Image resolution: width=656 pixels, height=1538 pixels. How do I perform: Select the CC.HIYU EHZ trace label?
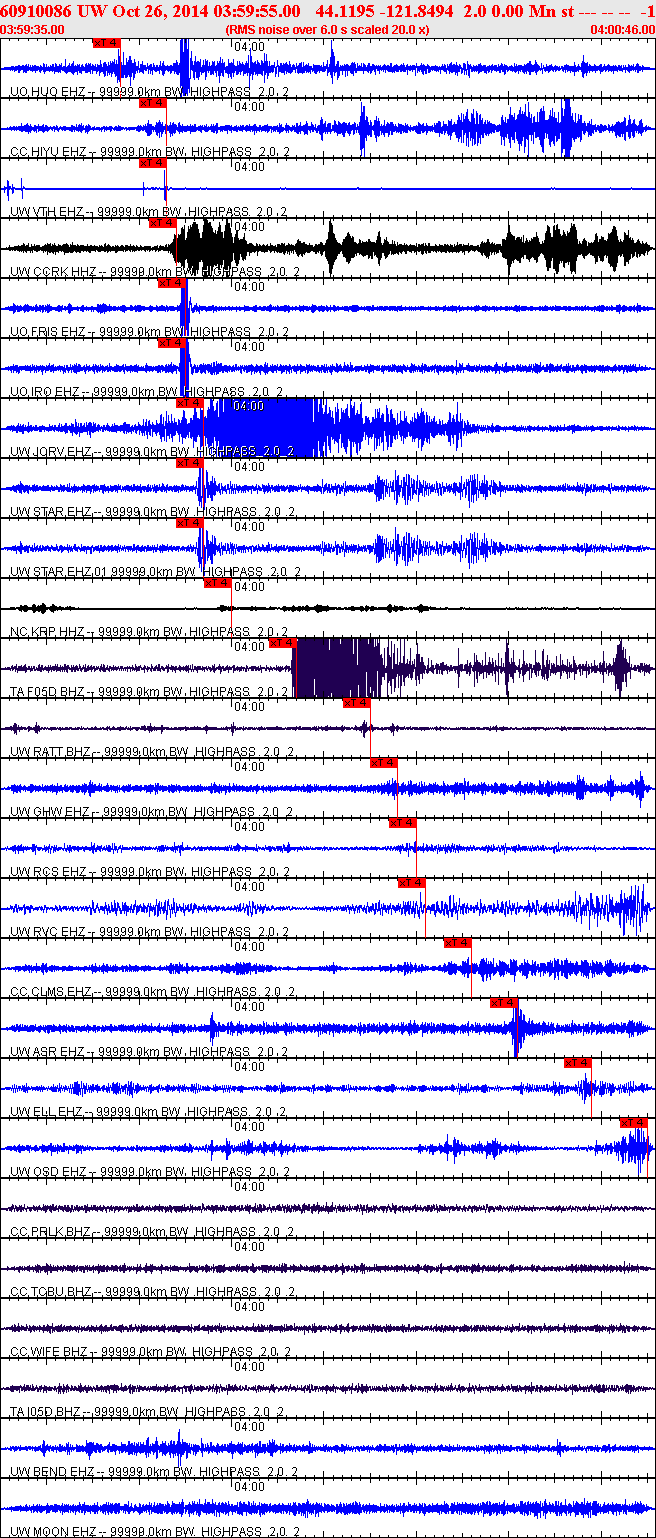tap(149, 152)
